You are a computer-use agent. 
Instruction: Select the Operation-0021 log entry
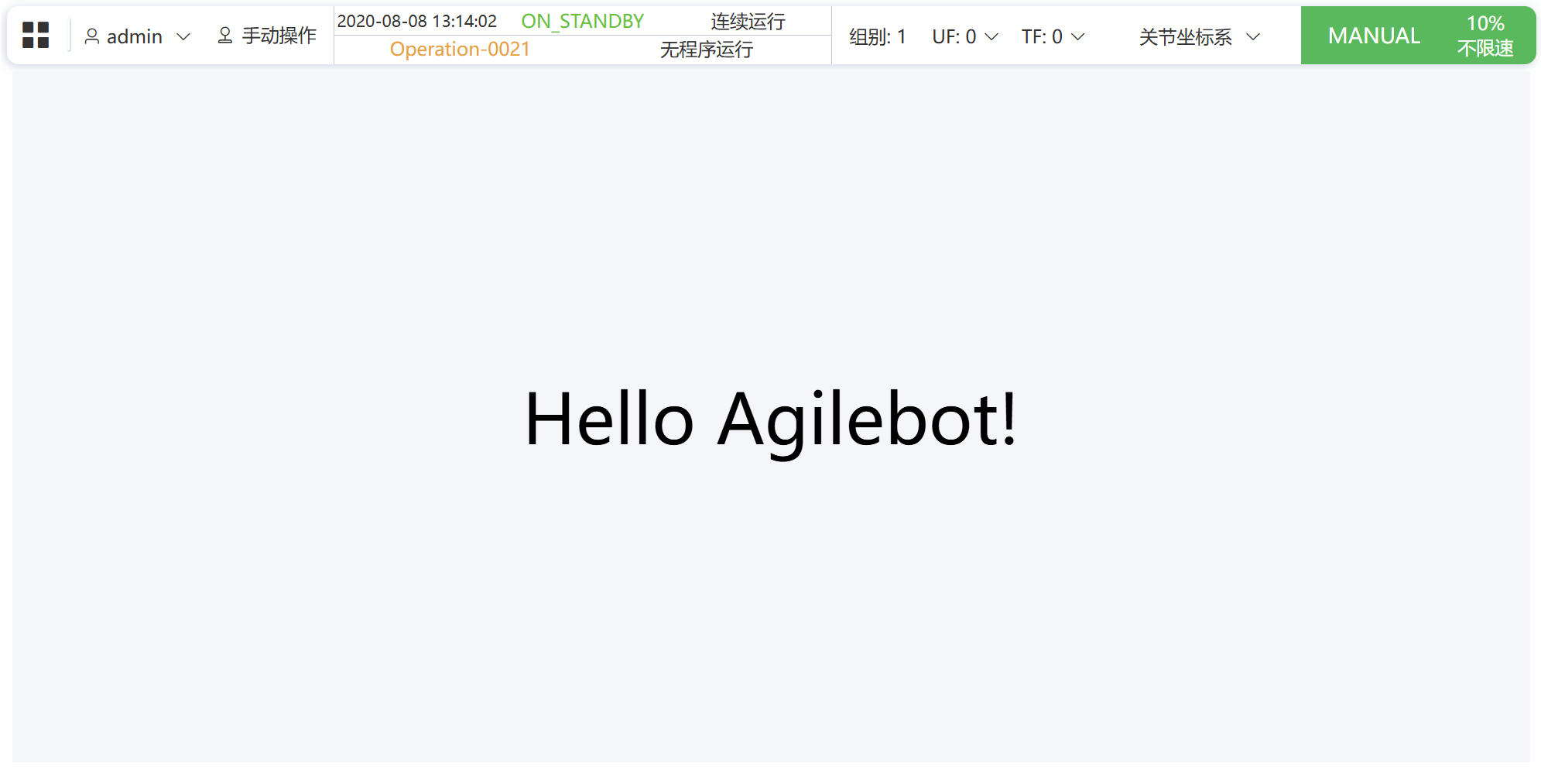click(460, 50)
